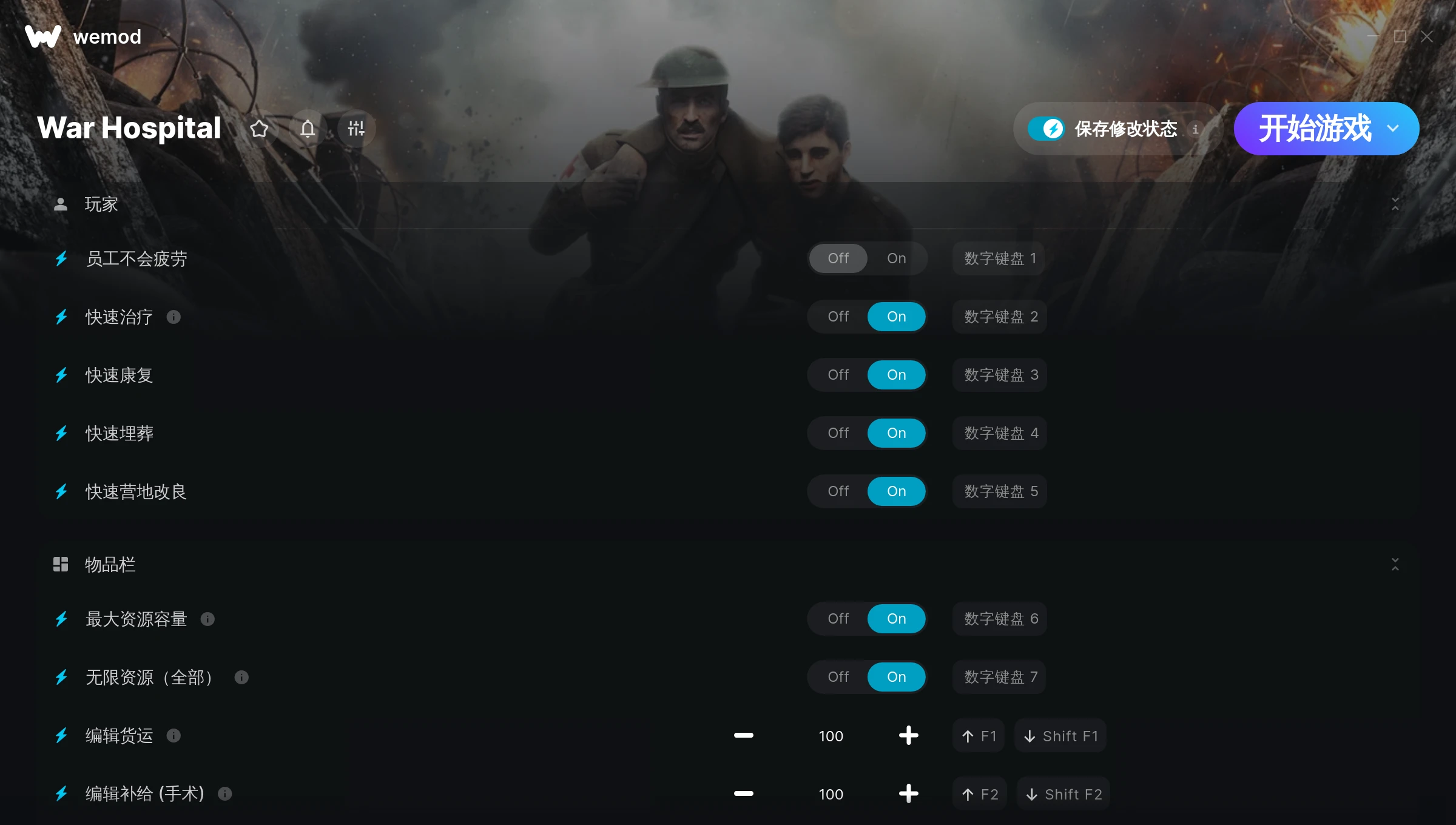
Task: Collapse the 玩家 section
Action: click(x=1395, y=204)
